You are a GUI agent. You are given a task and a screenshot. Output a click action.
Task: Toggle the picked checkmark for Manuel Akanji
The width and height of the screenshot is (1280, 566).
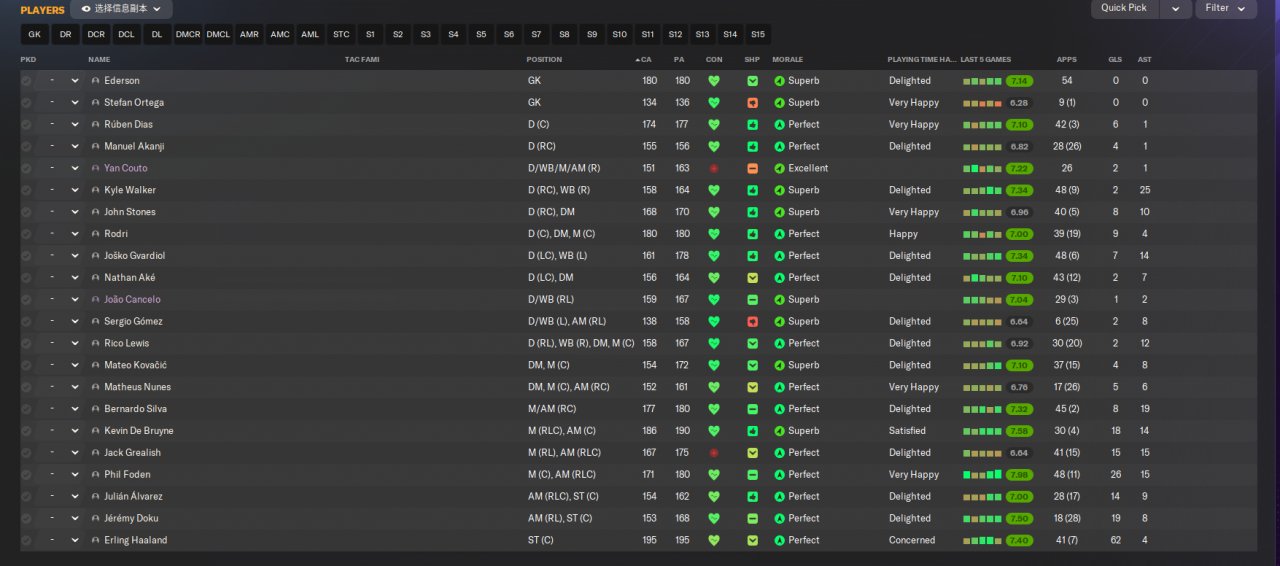click(x=26, y=147)
